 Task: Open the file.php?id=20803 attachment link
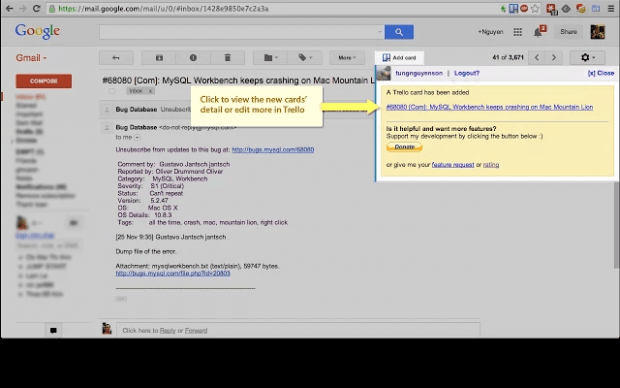(x=173, y=273)
